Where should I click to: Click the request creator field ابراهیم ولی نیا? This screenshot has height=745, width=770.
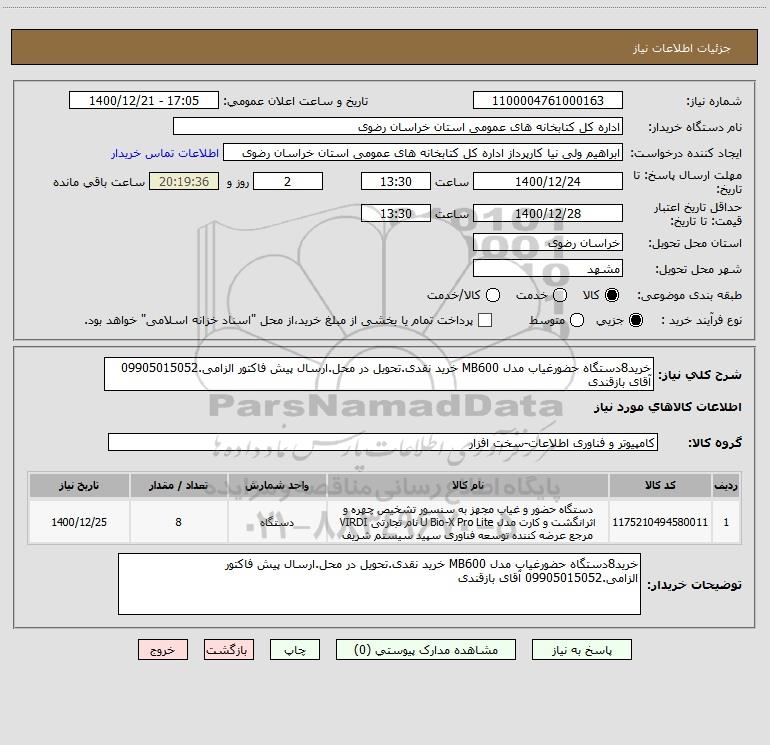point(423,153)
